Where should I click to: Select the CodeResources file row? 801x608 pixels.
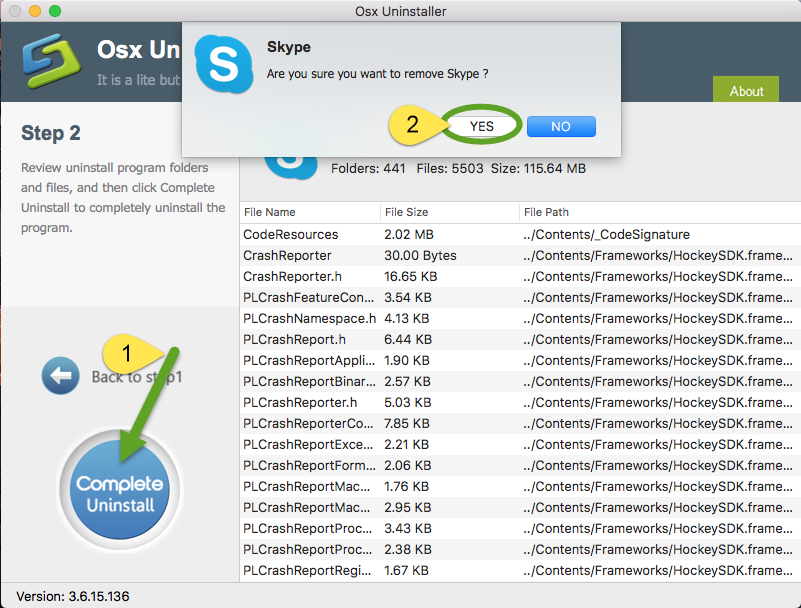[520, 235]
